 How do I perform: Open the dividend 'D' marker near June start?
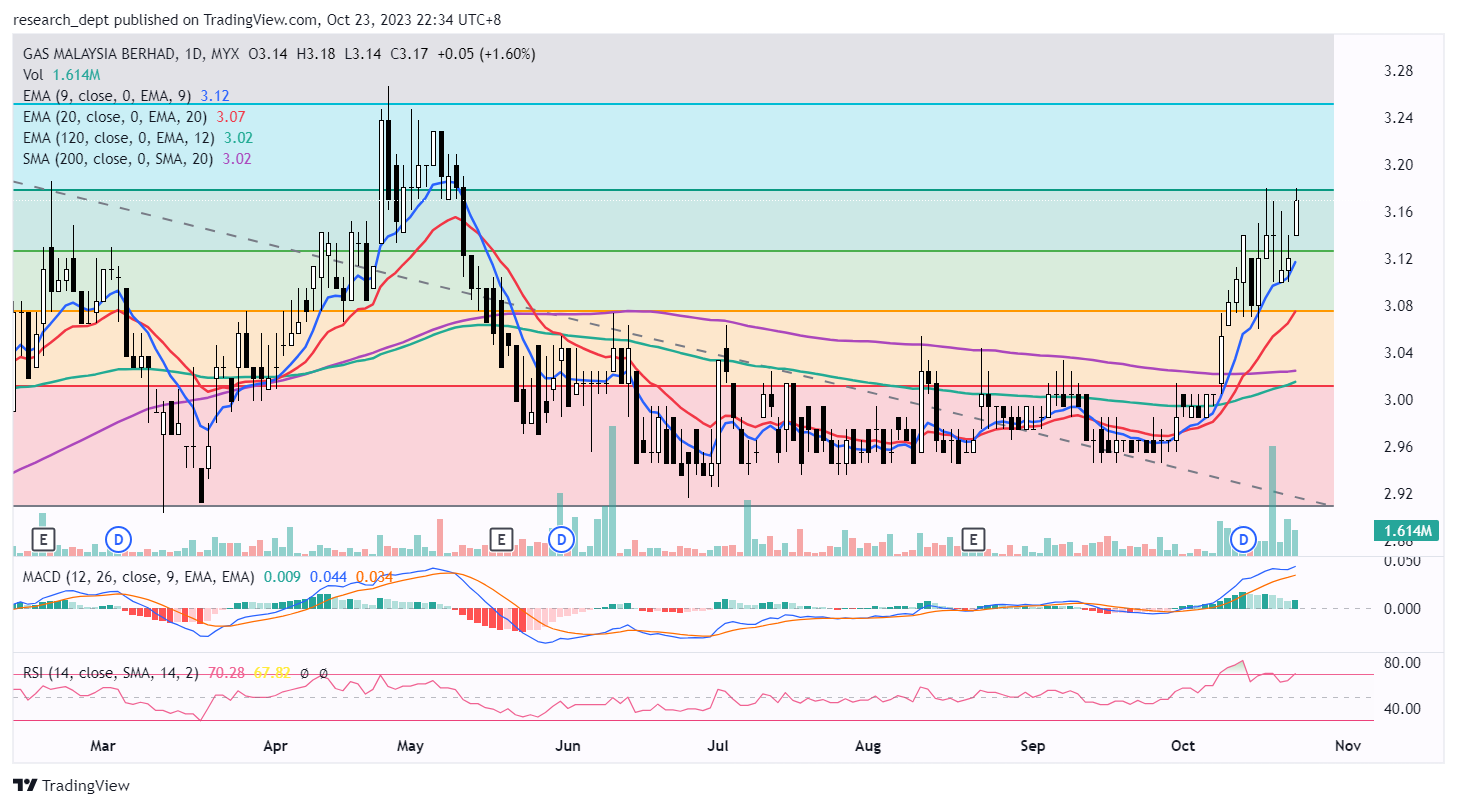[x=563, y=540]
